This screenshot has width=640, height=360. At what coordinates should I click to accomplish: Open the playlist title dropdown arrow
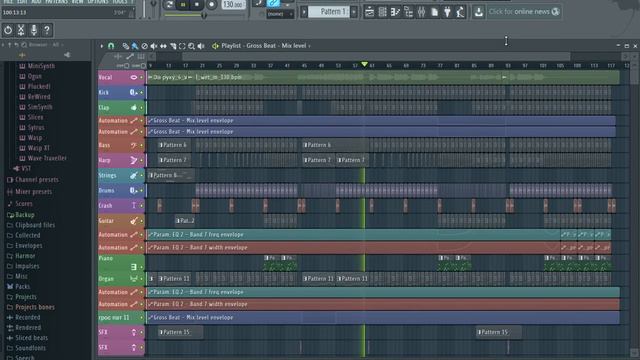point(309,46)
